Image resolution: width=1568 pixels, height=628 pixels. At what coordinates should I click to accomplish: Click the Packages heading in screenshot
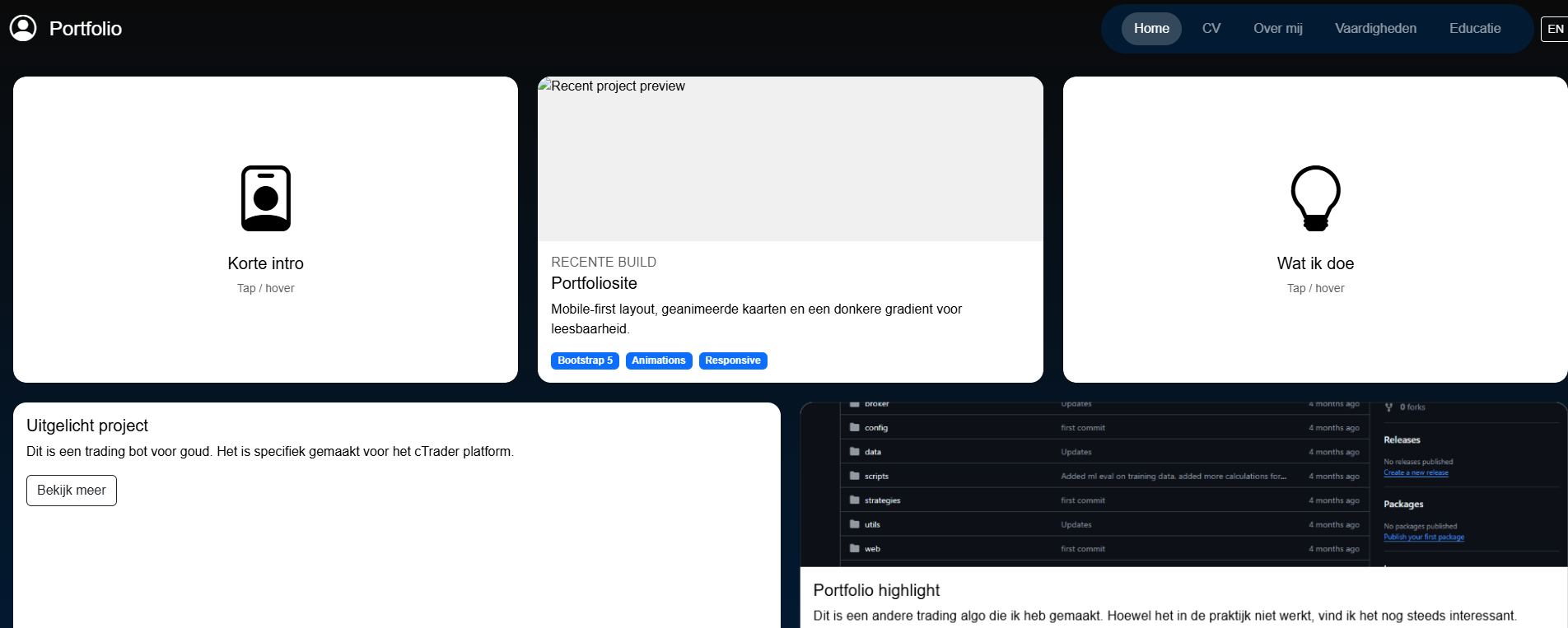(1403, 505)
